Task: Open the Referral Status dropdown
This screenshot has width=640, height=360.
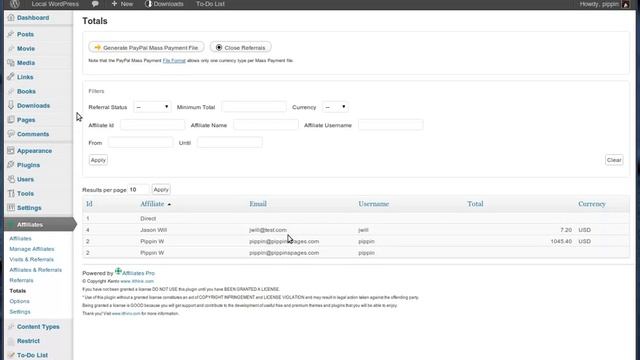Action: (x=152, y=107)
